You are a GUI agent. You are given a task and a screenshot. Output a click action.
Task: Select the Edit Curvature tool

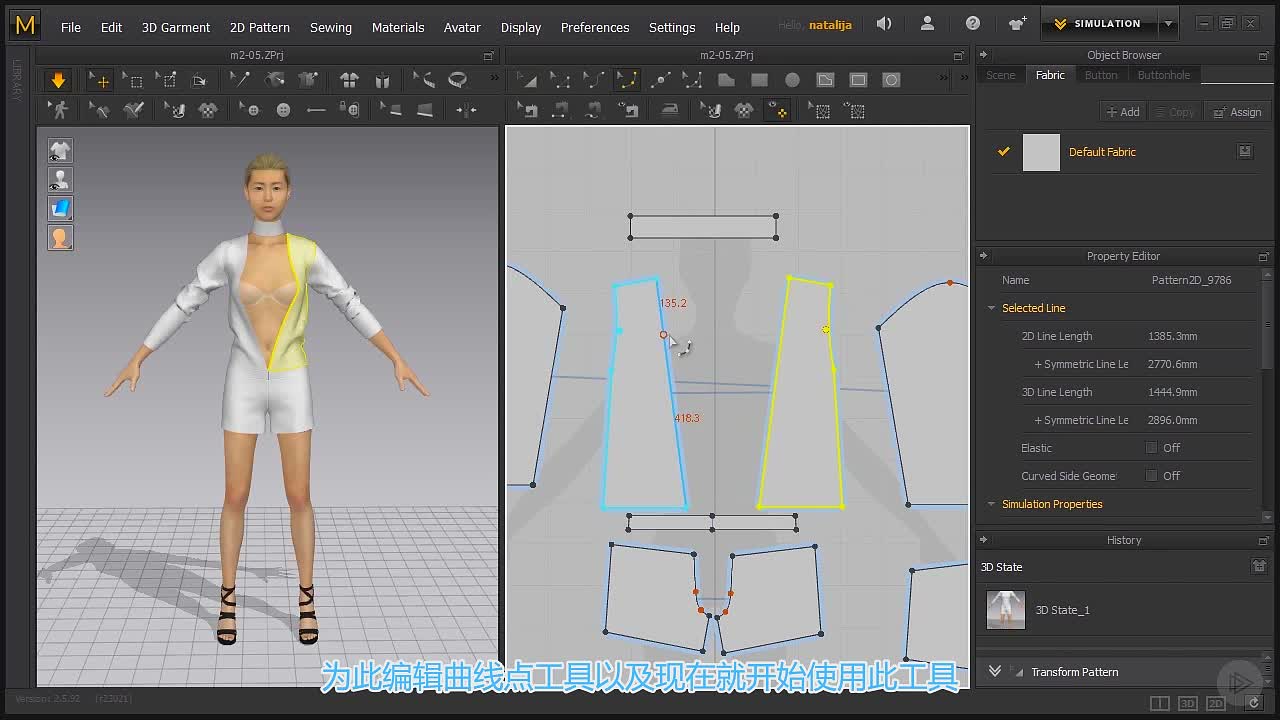coord(594,80)
